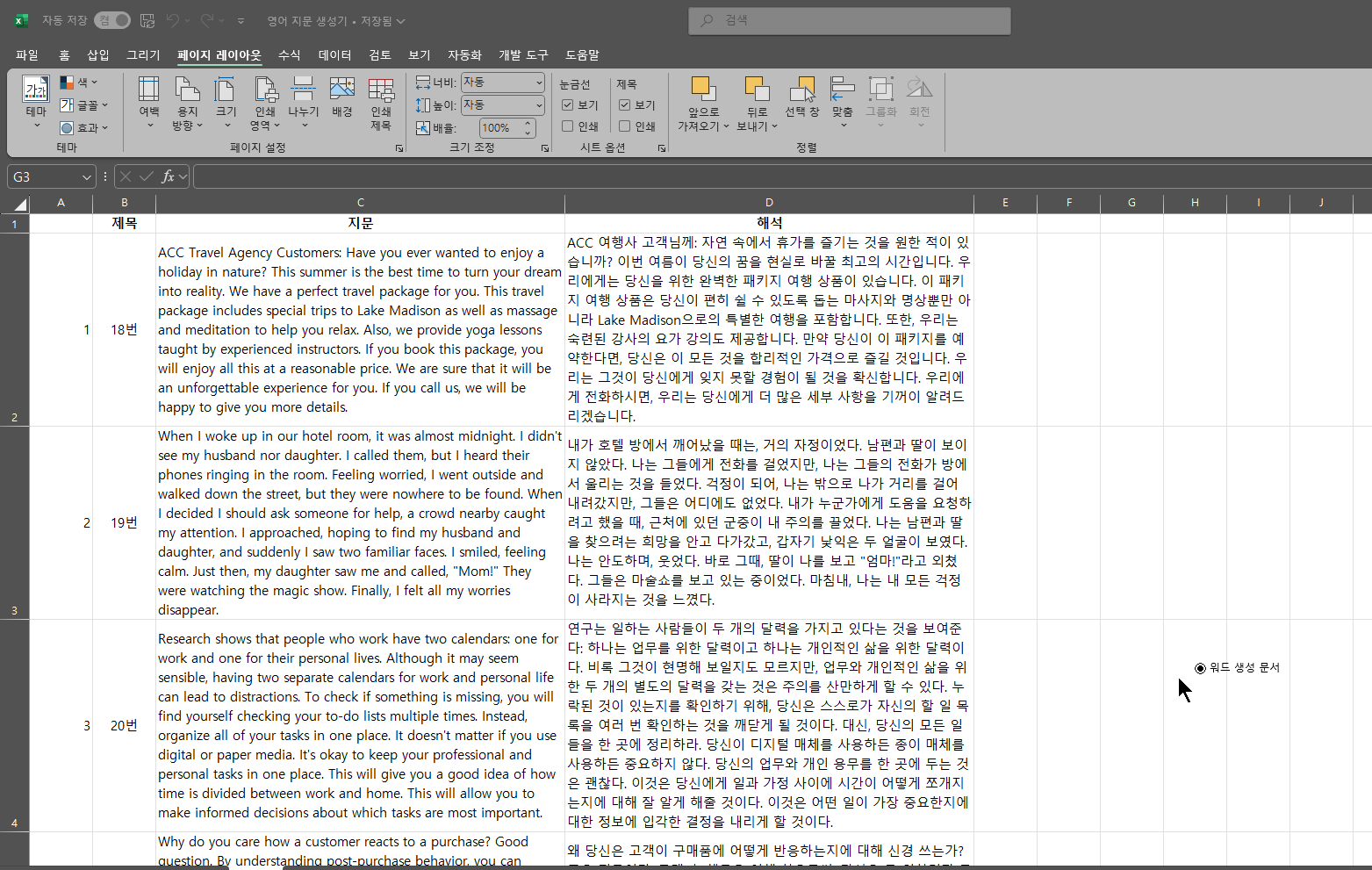Click the 앞으로 가져오기 bring forward icon

(x=703, y=90)
